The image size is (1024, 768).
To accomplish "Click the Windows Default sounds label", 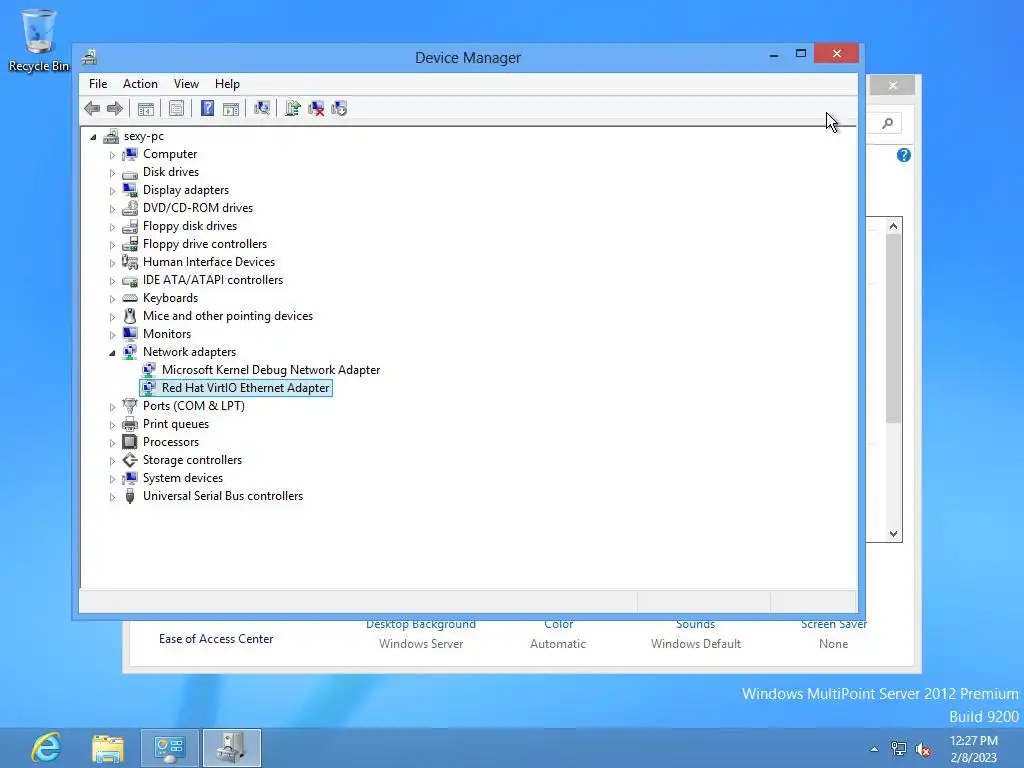I will (696, 644).
